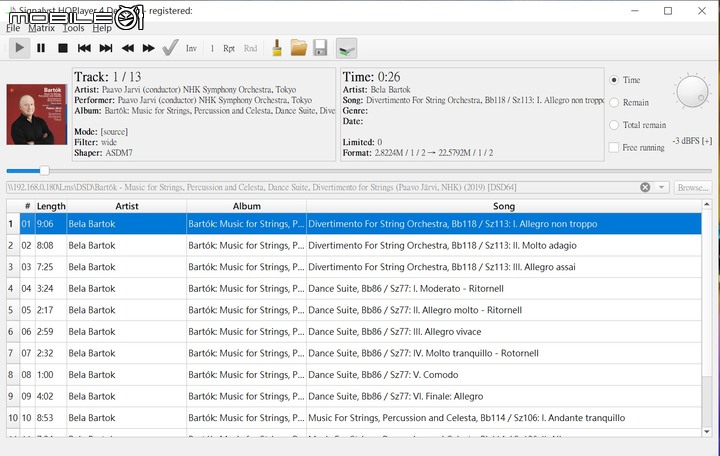The width and height of the screenshot is (720, 456).
Task: Click the 'Shaper: ASDM7' text
Action: (103, 153)
